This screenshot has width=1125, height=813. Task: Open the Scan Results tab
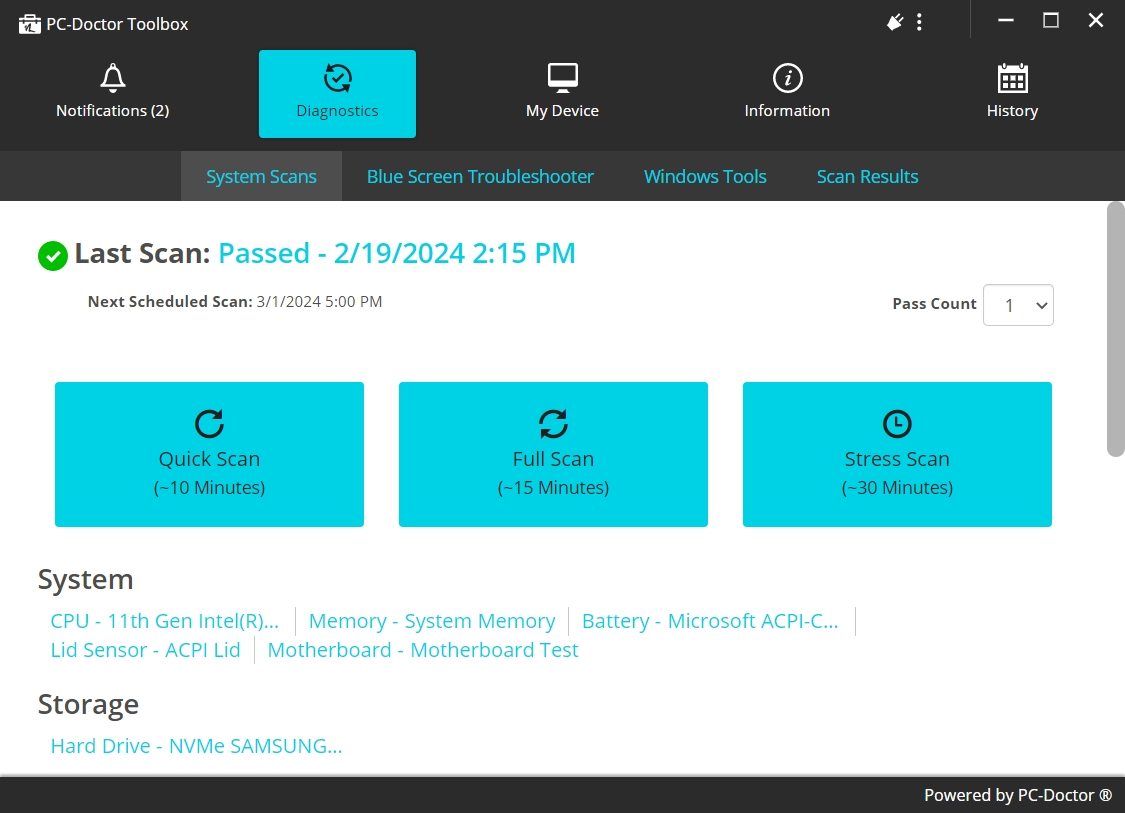[867, 176]
